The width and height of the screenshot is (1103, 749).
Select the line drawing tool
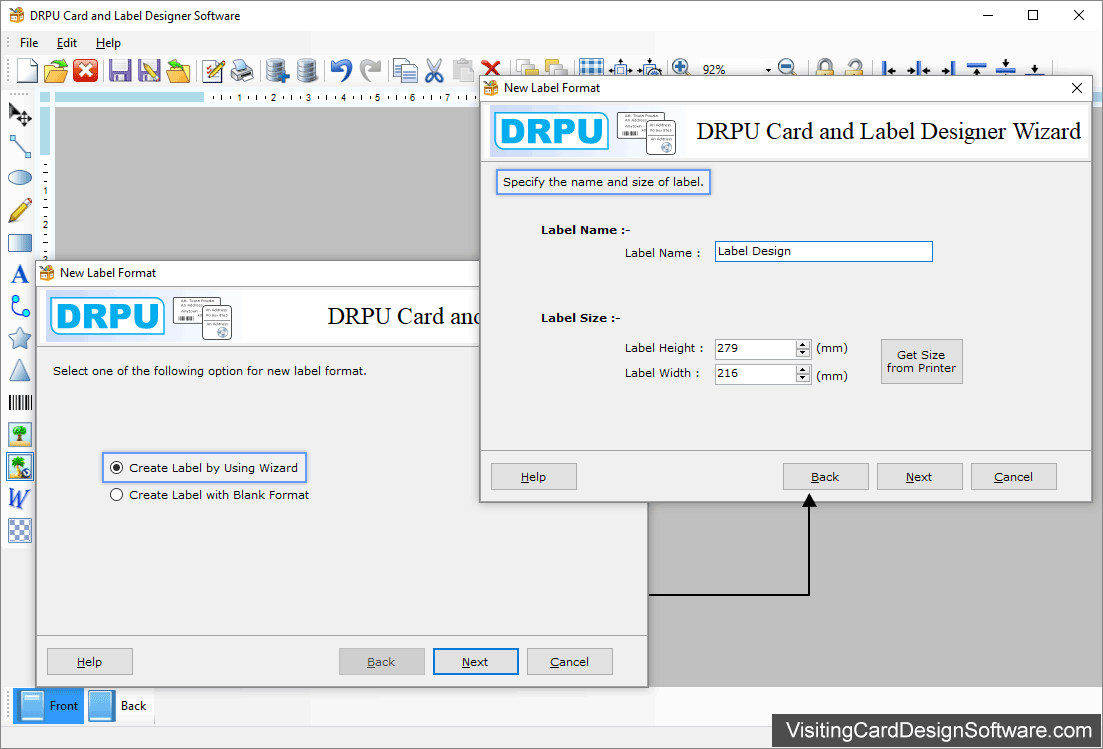20,146
